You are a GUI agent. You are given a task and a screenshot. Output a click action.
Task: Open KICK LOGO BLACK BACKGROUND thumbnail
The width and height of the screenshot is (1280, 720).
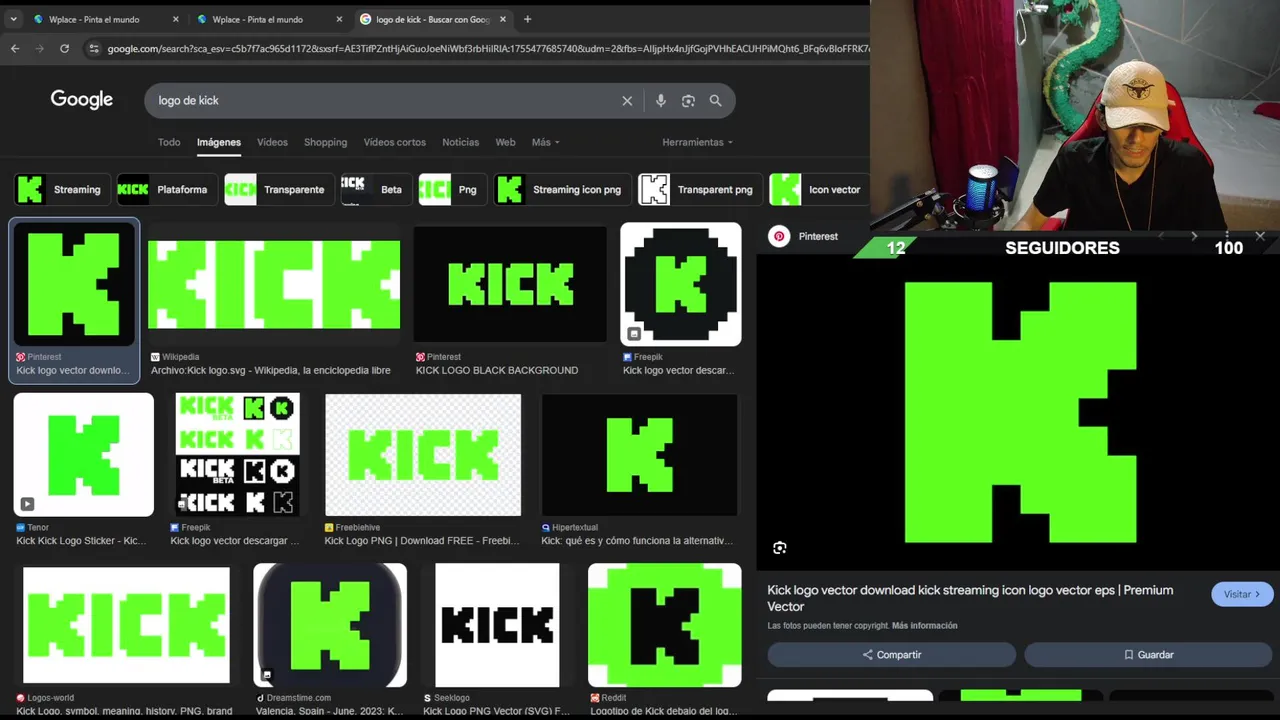[510, 284]
